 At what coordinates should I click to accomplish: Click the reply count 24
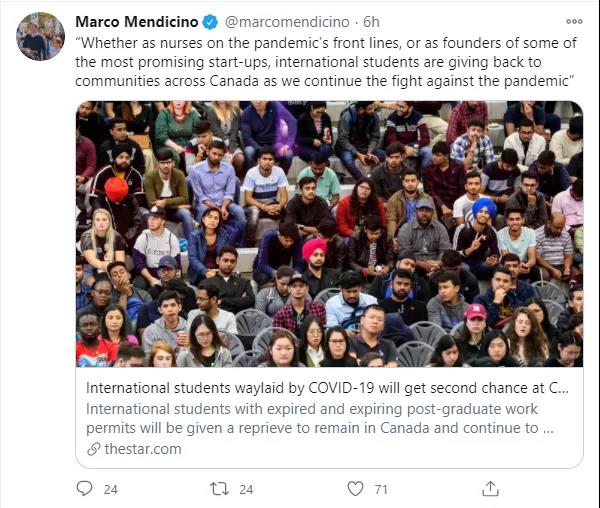click(111, 490)
